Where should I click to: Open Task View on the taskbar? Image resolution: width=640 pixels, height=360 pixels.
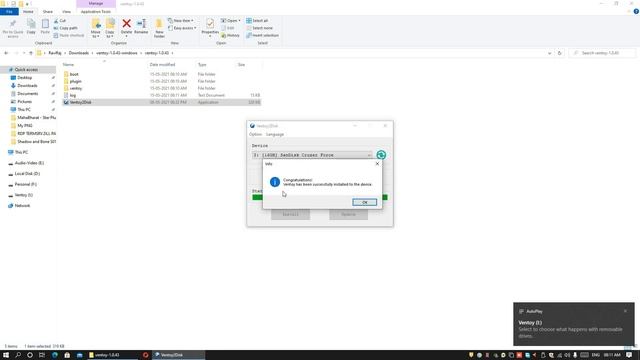pos(42,355)
